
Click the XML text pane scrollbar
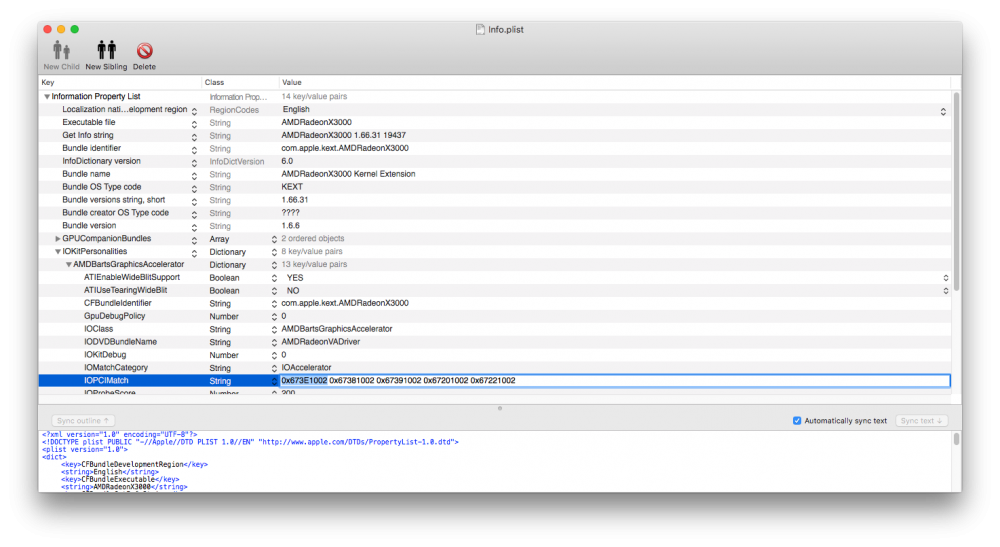(956, 439)
